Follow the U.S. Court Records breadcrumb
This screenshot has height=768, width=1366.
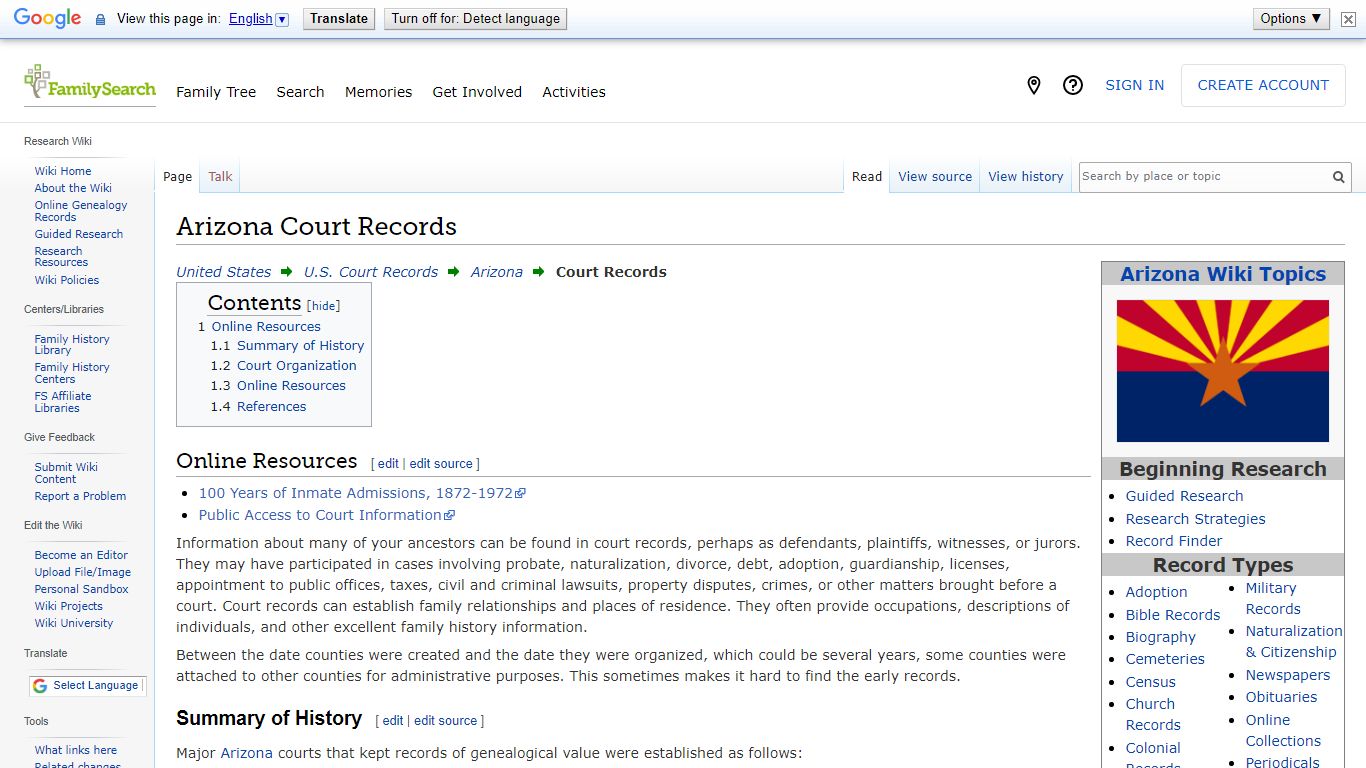click(371, 272)
